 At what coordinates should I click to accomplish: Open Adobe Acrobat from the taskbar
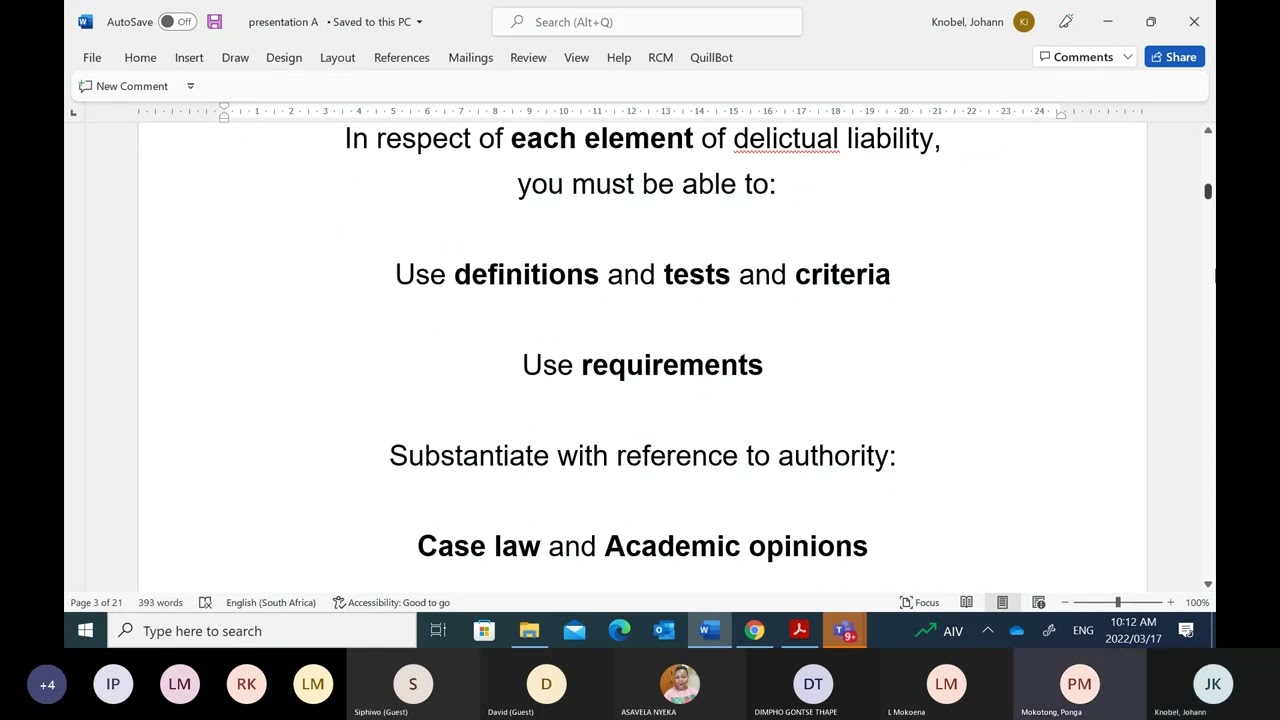[799, 631]
